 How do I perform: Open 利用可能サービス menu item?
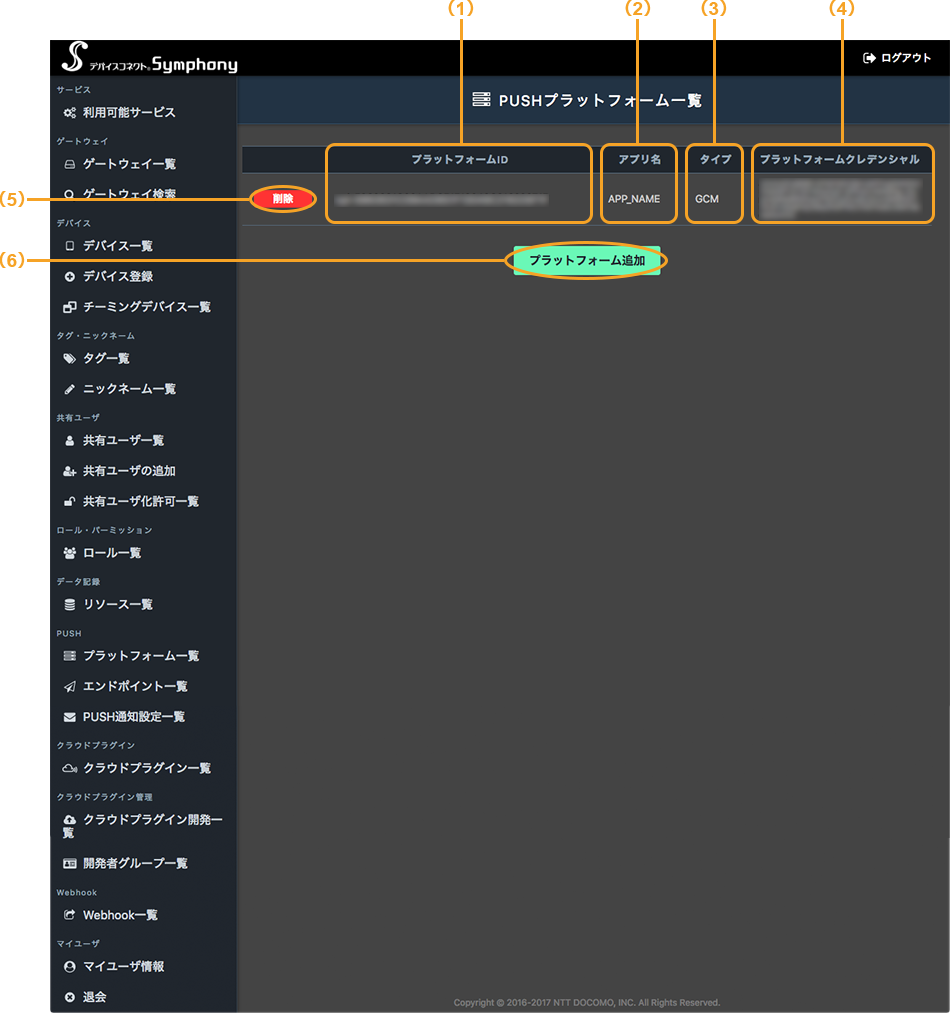[129, 113]
